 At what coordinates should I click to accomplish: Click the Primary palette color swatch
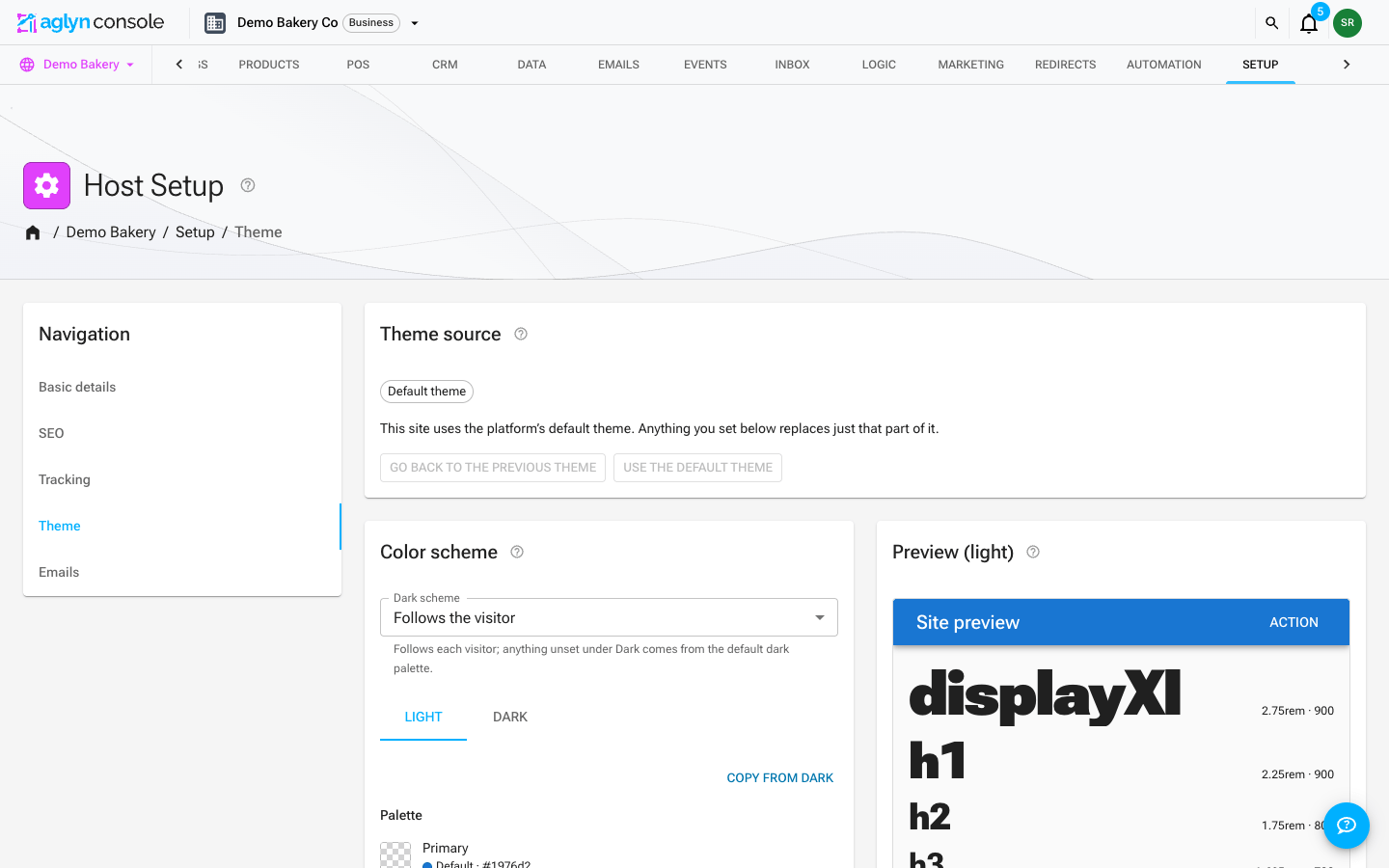click(395, 854)
